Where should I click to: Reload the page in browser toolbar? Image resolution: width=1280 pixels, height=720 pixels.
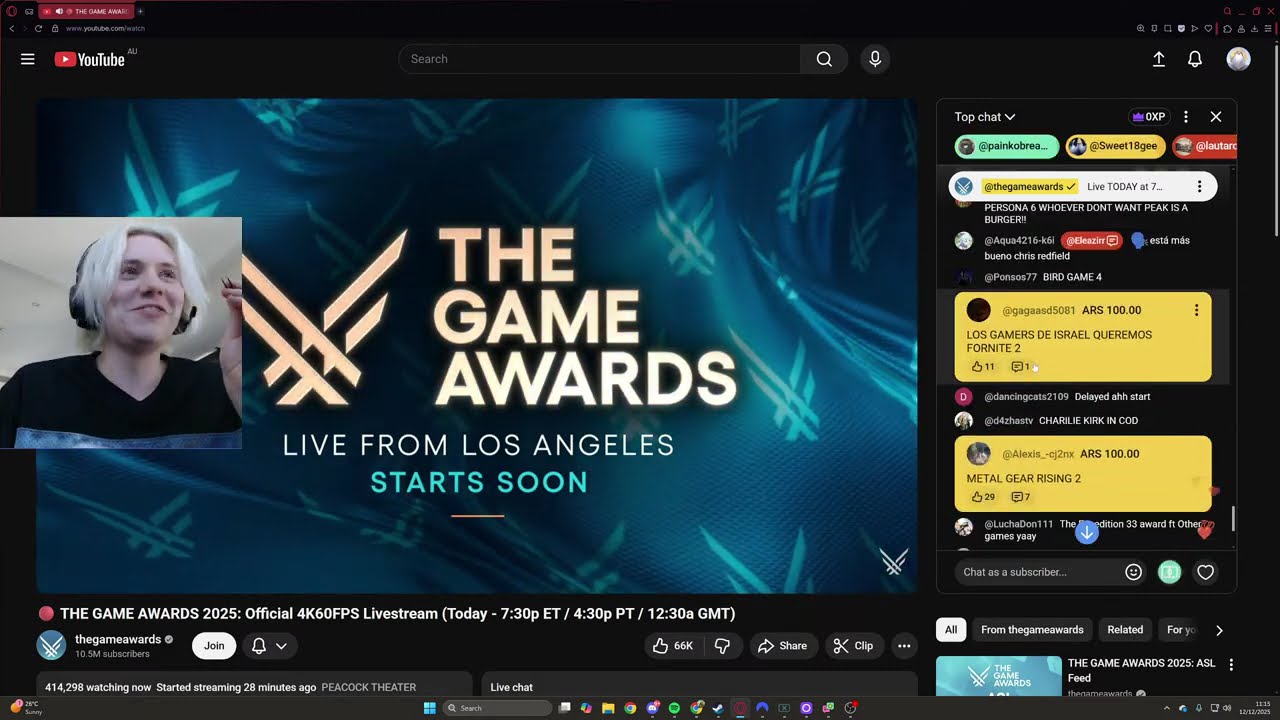(x=38, y=28)
